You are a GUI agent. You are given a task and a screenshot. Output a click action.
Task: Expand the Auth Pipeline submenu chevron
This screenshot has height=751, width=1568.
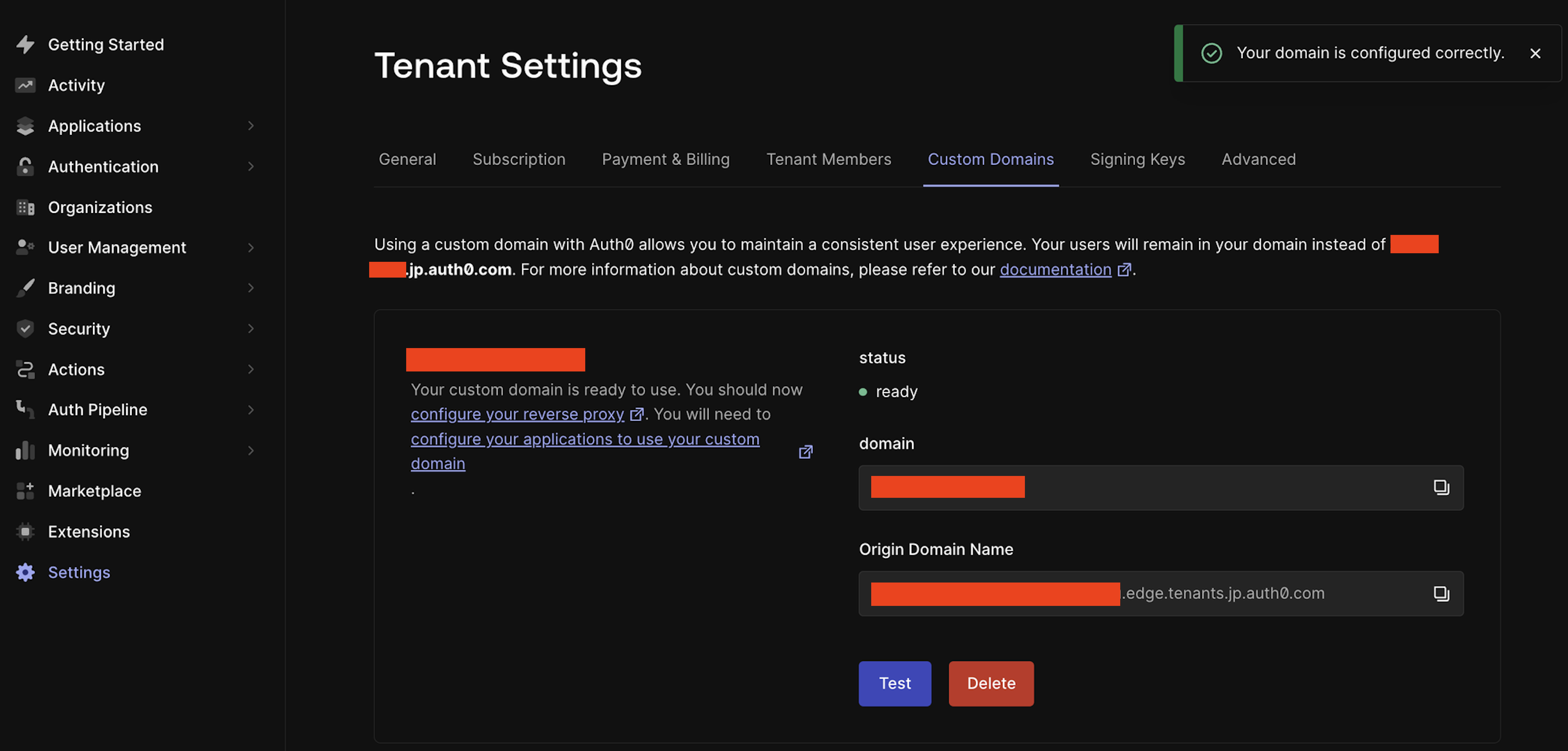click(x=250, y=409)
